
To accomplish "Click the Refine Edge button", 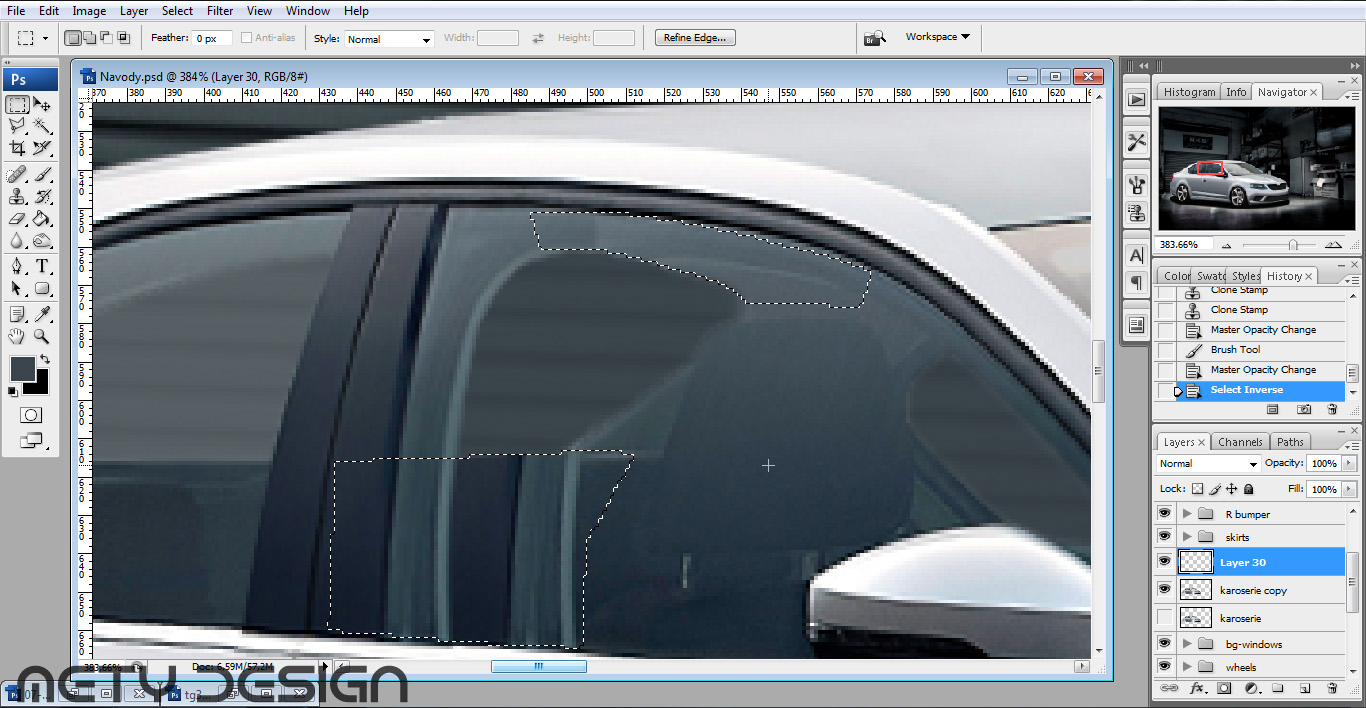I will [x=696, y=38].
